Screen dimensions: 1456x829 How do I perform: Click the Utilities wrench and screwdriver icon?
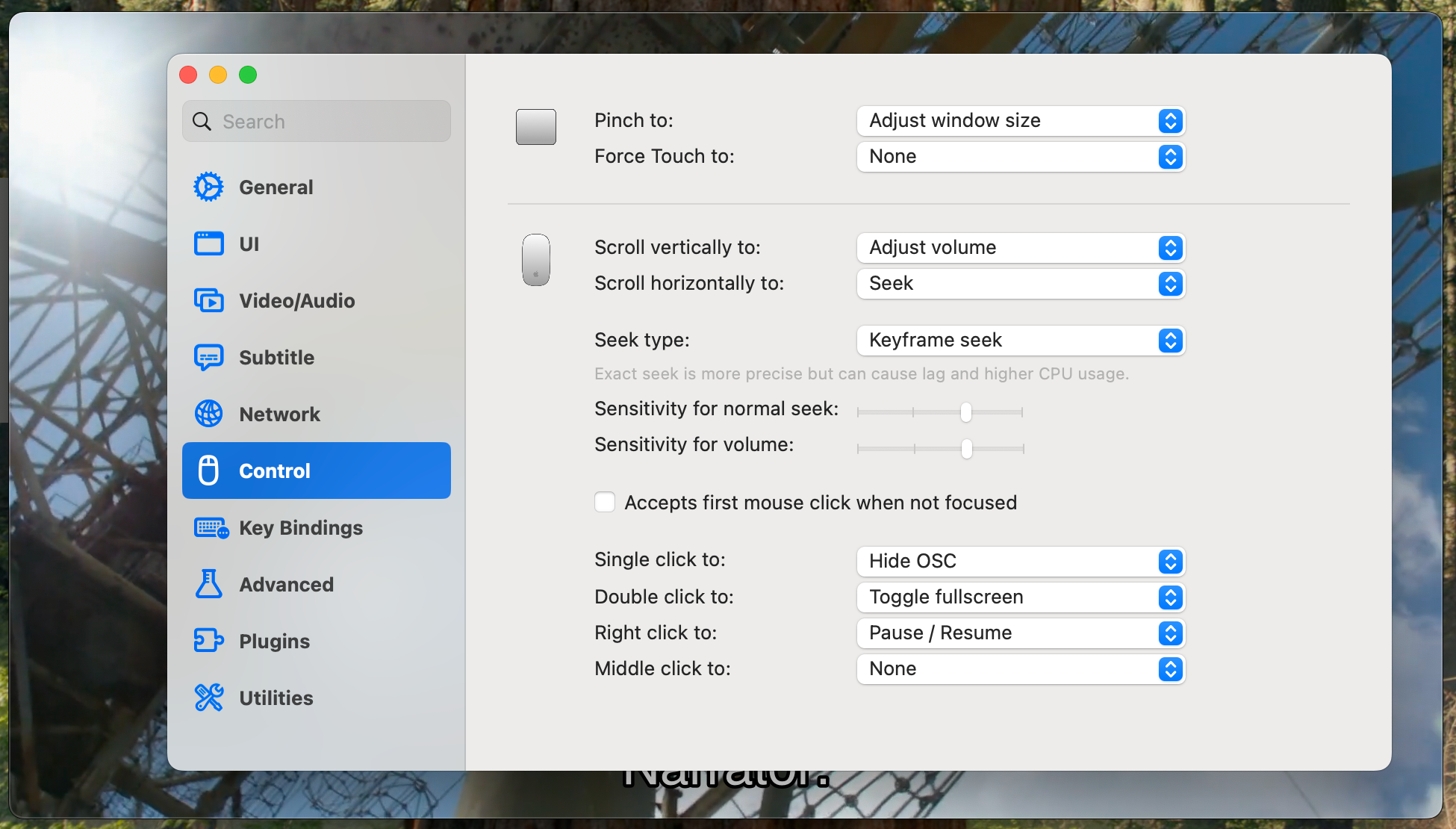[209, 698]
